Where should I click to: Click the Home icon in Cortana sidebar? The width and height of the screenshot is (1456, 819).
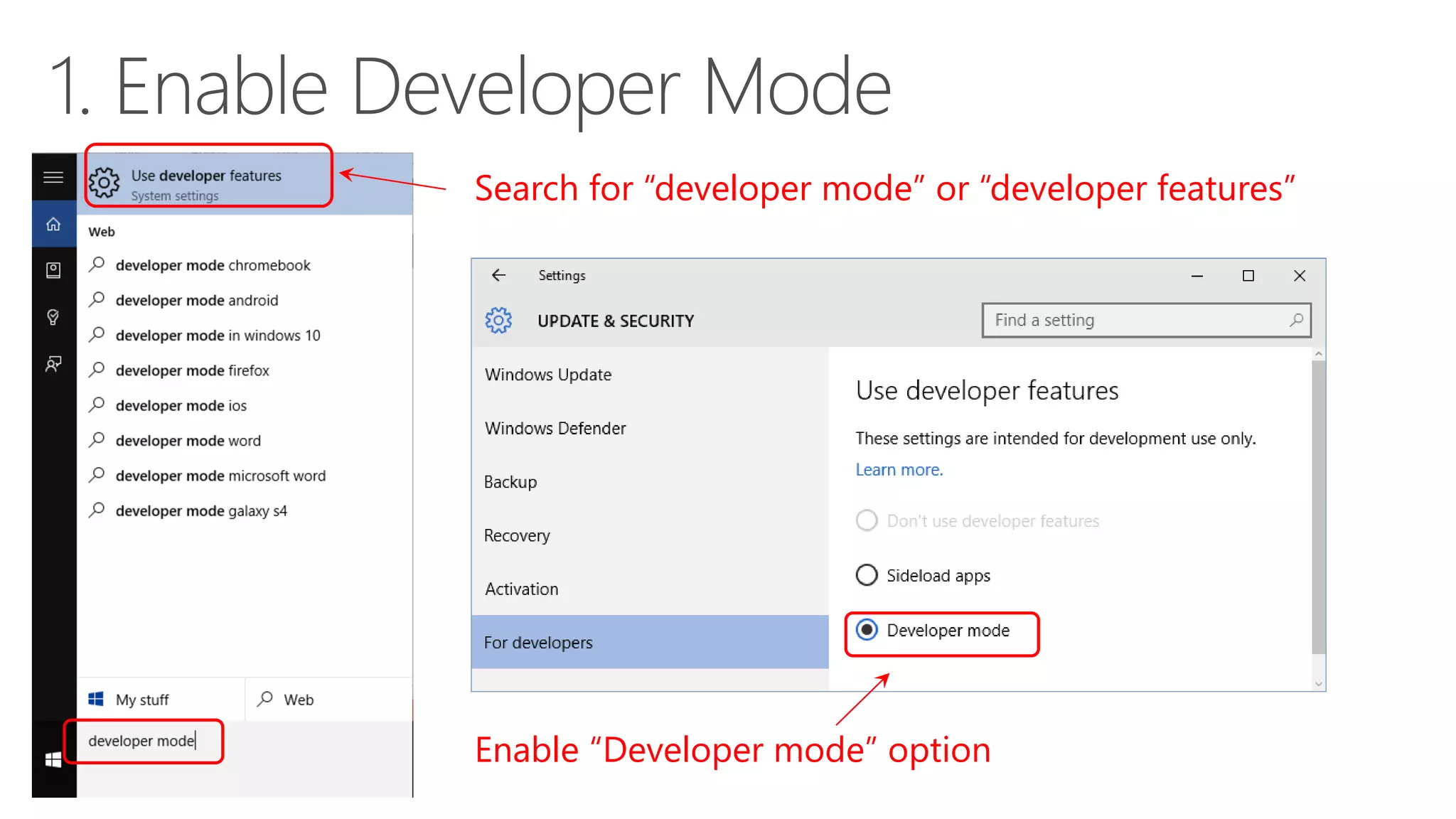coord(53,225)
